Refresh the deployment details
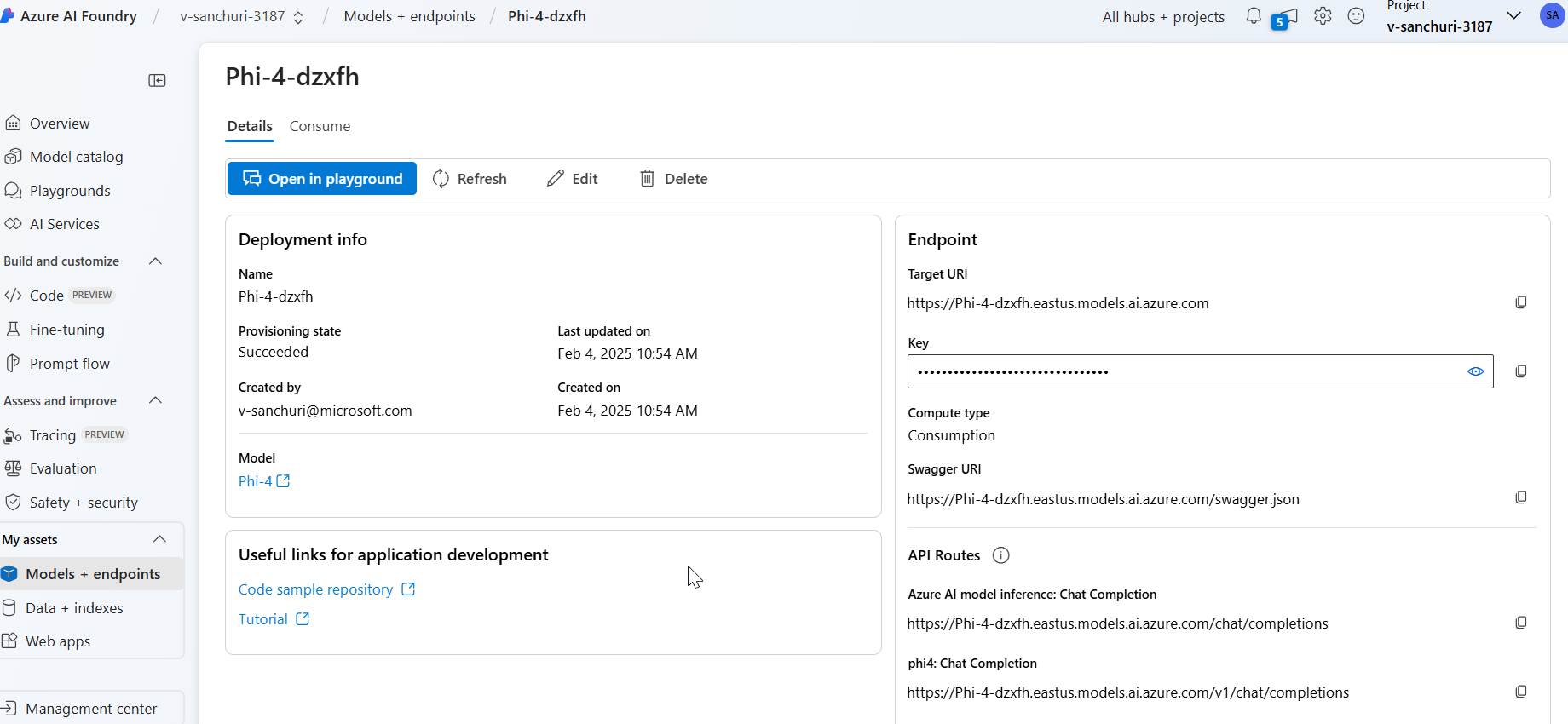 point(470,179)
